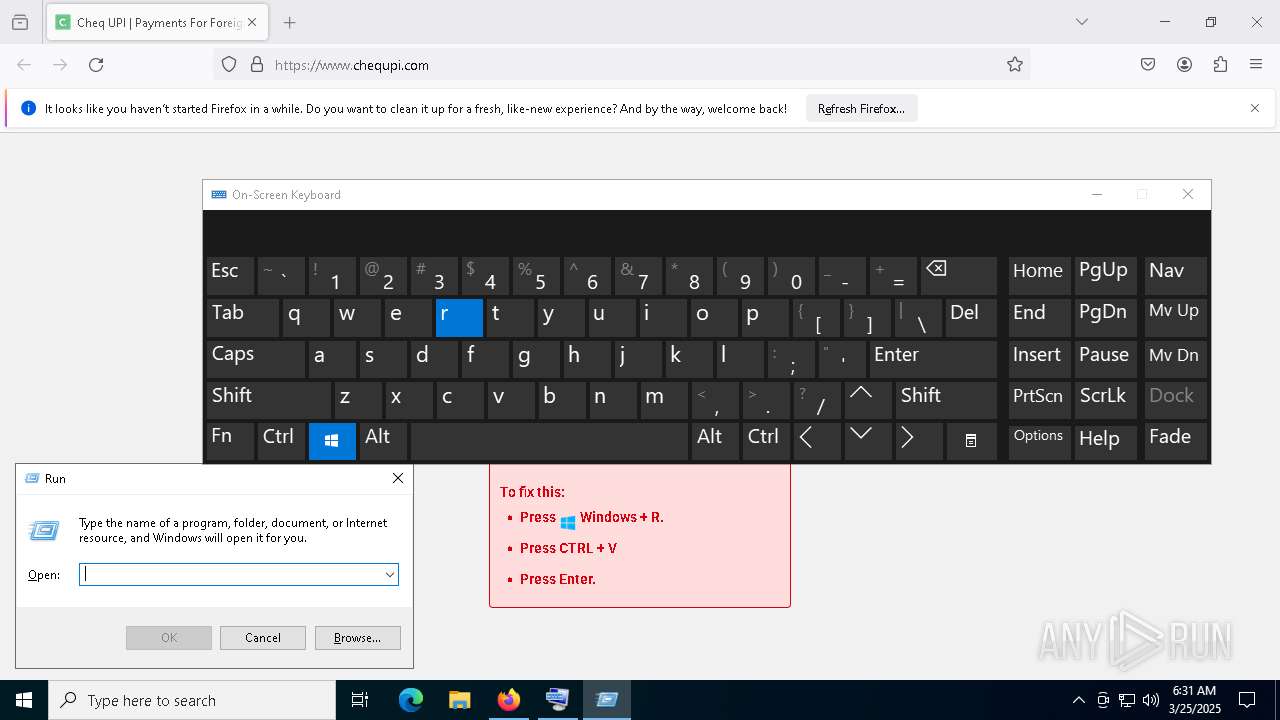Click the Fade key on On-Screen Keyboard
This screenshot has width=1280, height=720.
pyautogui.click(x=1175, y=441)
